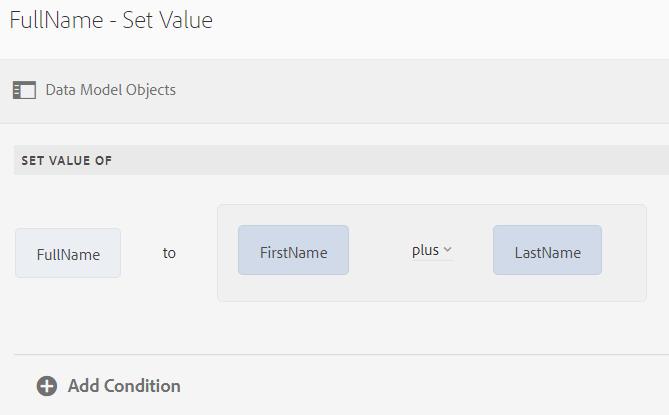
Task: Select the FullName target field
Action: [x=68, y=253]
